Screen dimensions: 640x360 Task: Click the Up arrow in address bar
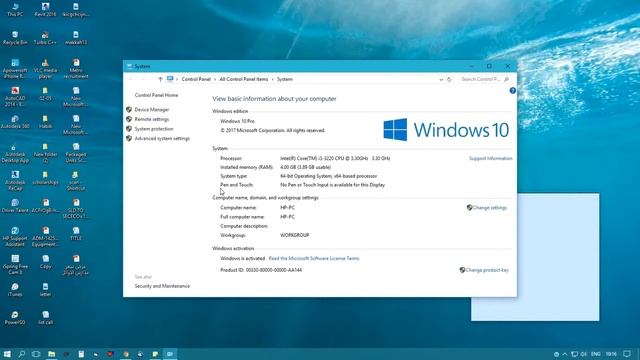point(160,79)
